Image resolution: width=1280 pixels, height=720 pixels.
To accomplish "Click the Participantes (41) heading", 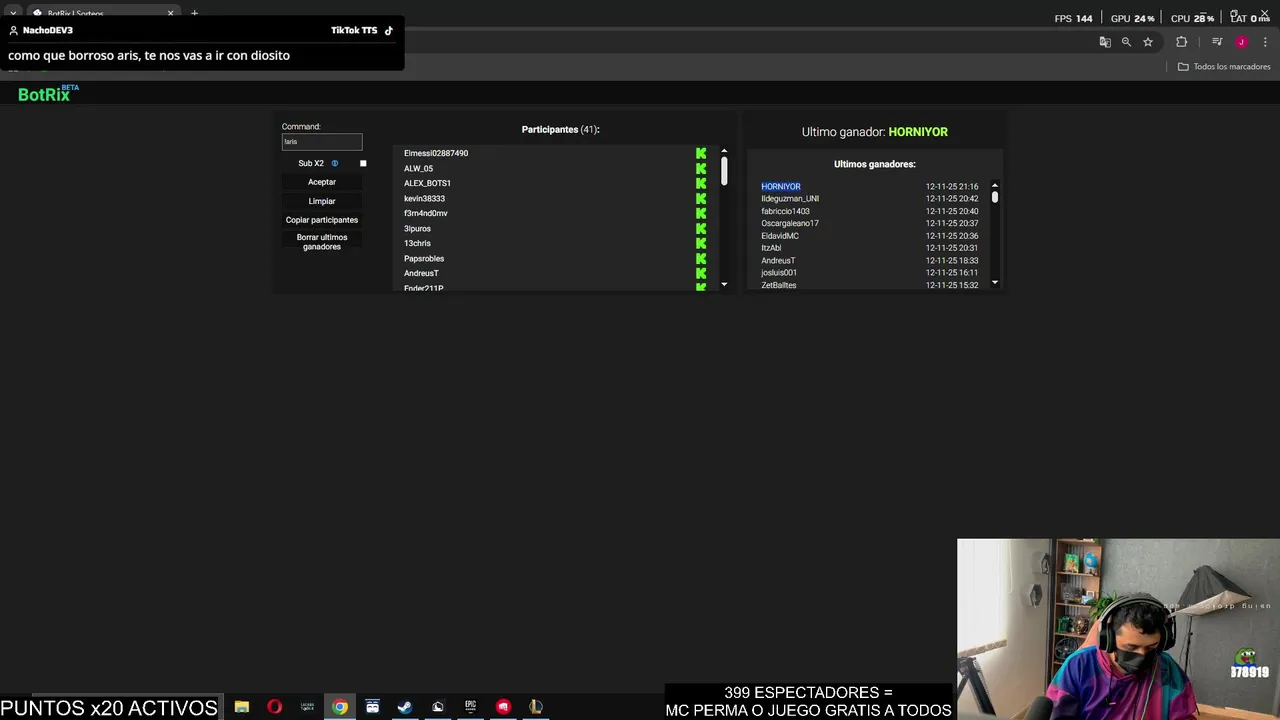I will click(x=561, y=129).
